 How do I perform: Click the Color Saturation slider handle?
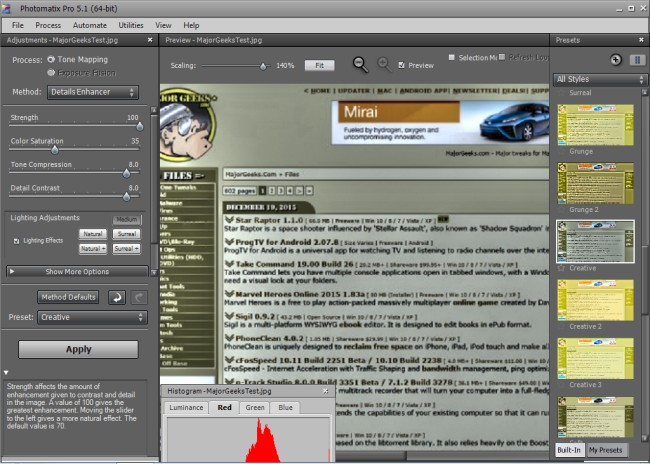tap(55, 150)
